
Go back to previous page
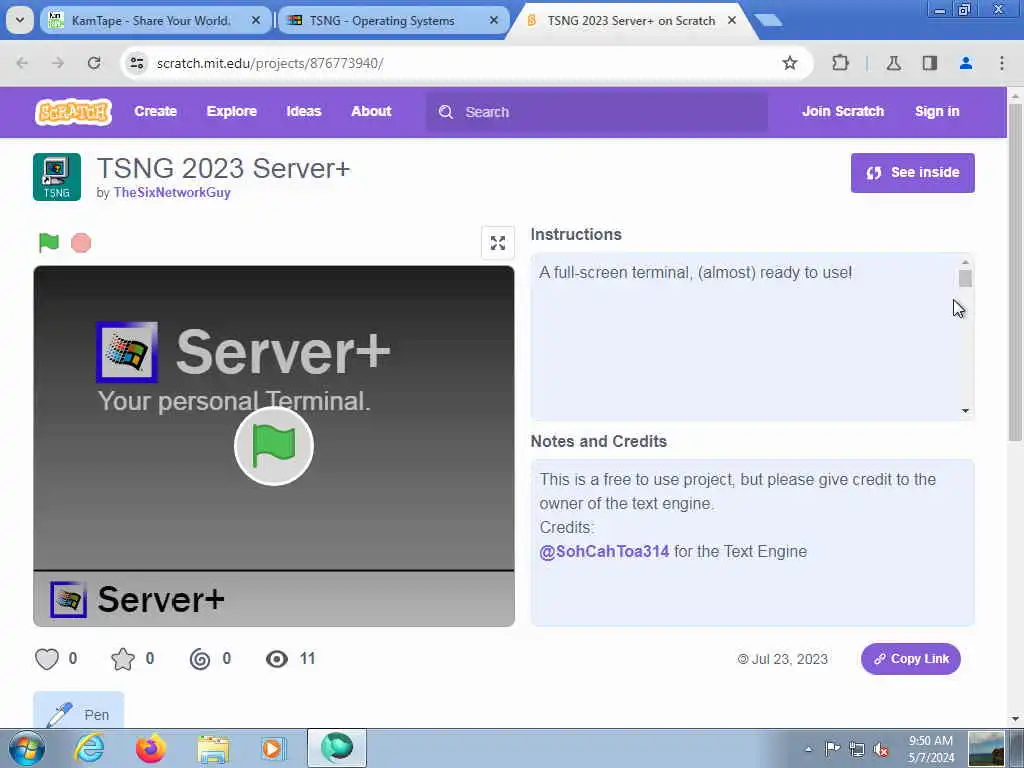coord(22,63)
